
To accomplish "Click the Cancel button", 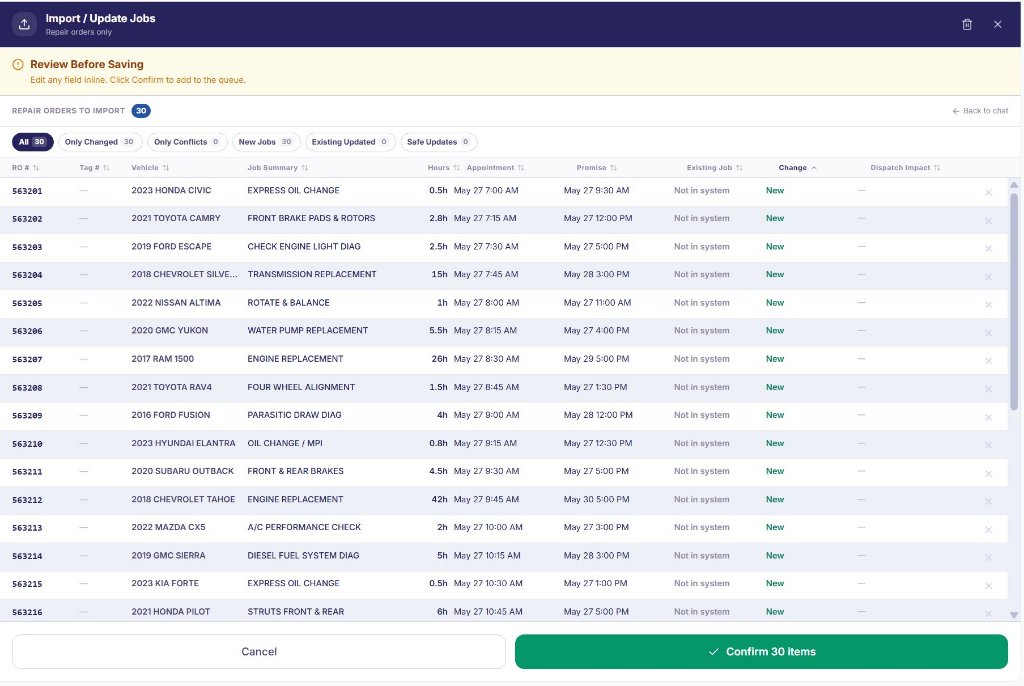I will (259, 651).
